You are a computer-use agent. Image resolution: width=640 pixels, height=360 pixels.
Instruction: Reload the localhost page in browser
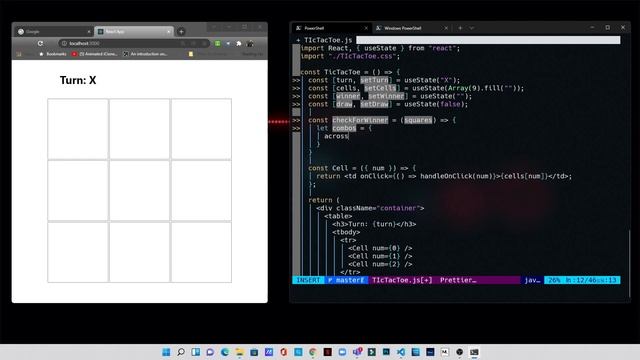click(40, 43)
